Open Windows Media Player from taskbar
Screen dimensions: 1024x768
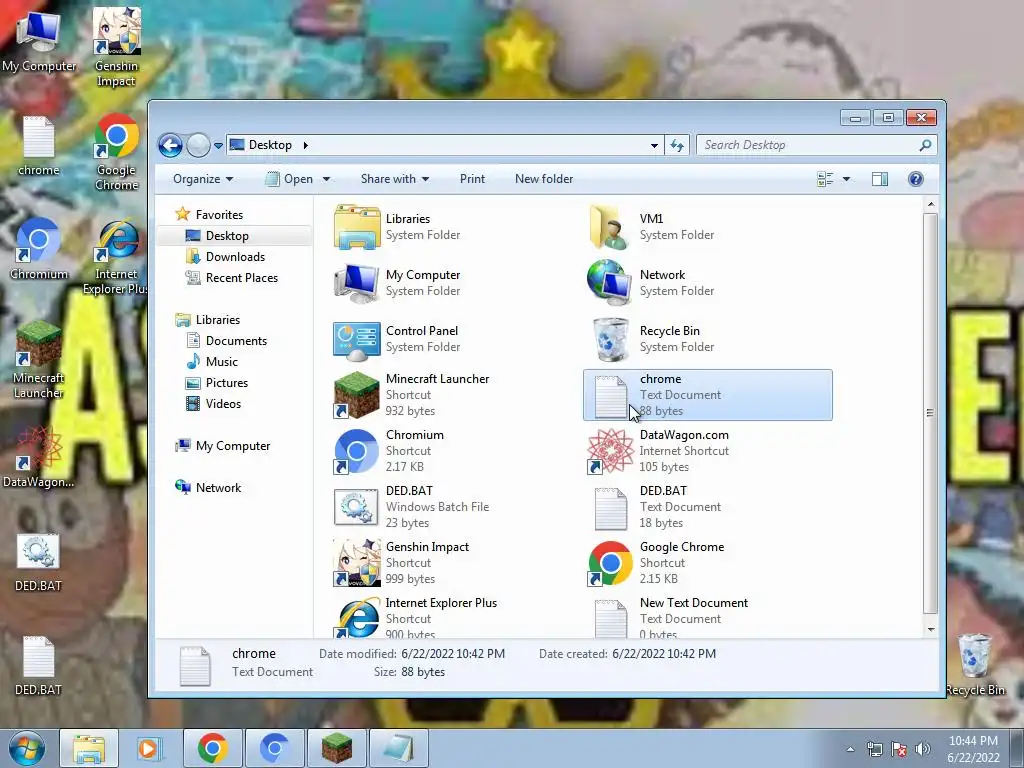[150, 748]
